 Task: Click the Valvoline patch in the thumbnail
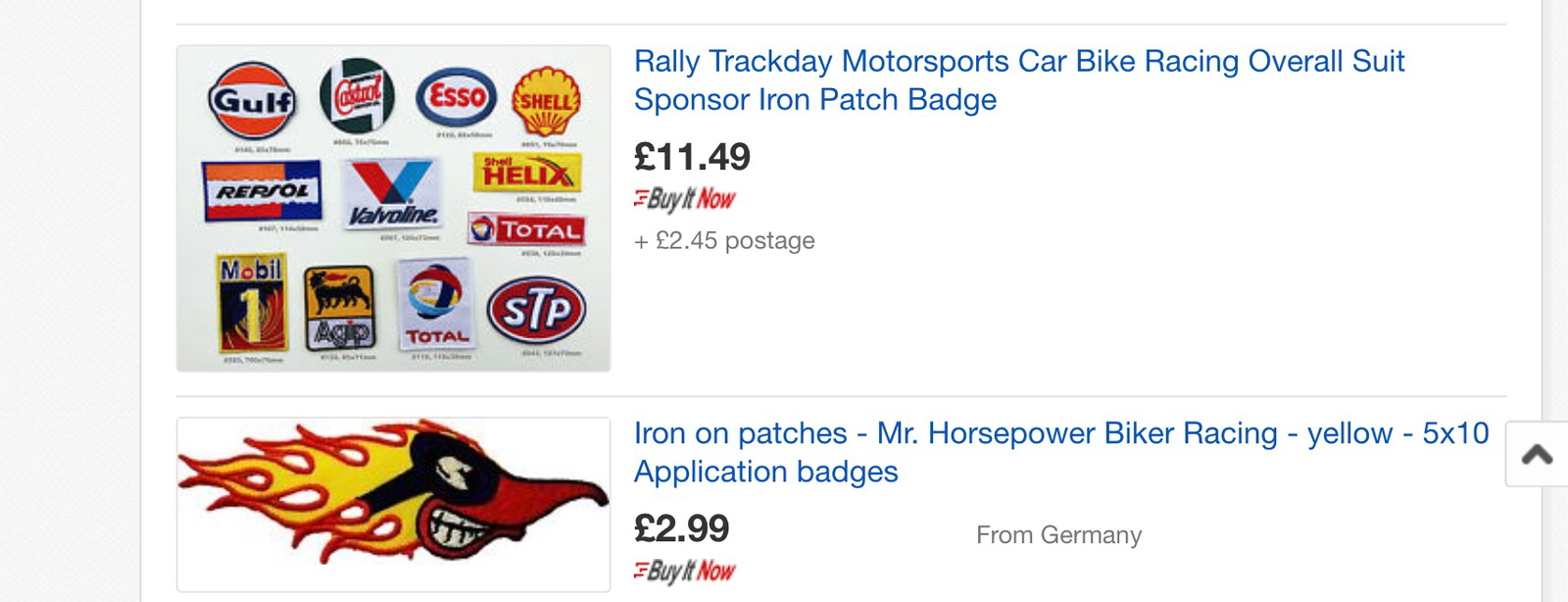pyautogui.click(x=393, y=194)
